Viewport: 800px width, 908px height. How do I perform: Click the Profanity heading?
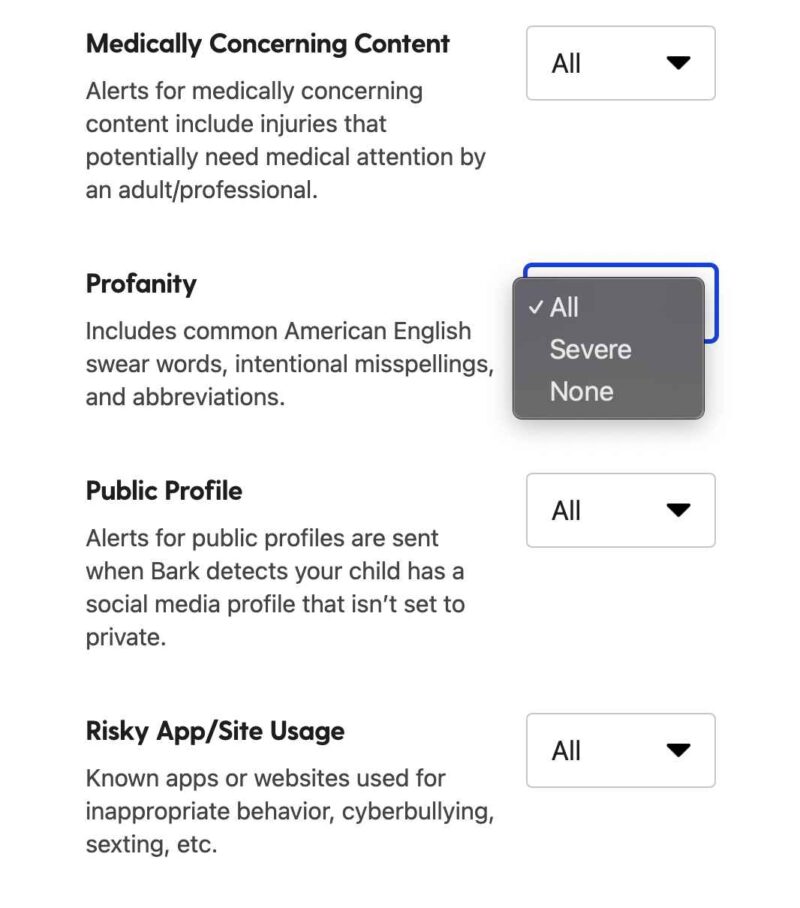141,284
